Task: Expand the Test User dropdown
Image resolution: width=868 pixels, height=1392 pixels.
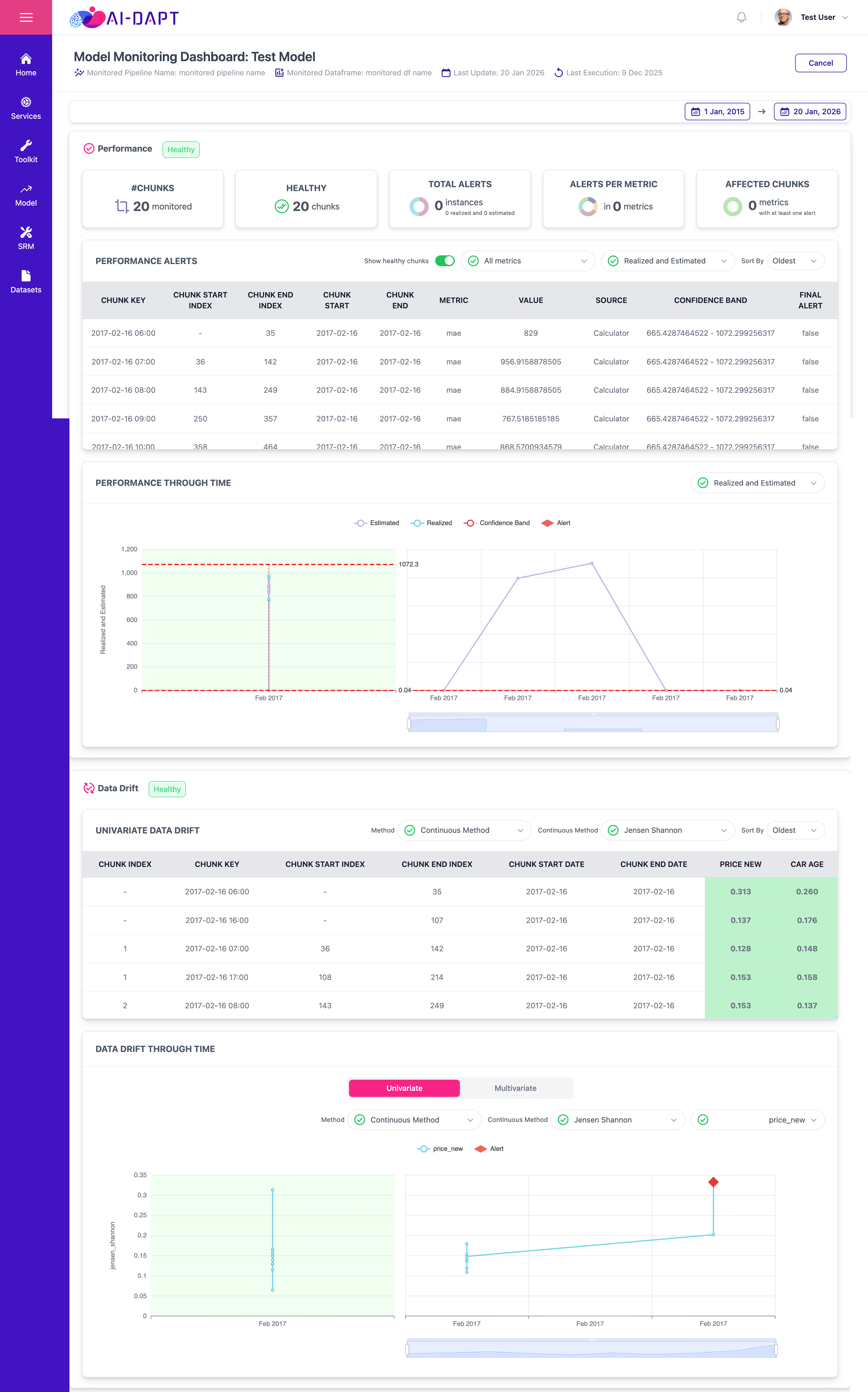Action: pyautogui.click(x=845, y=17)
